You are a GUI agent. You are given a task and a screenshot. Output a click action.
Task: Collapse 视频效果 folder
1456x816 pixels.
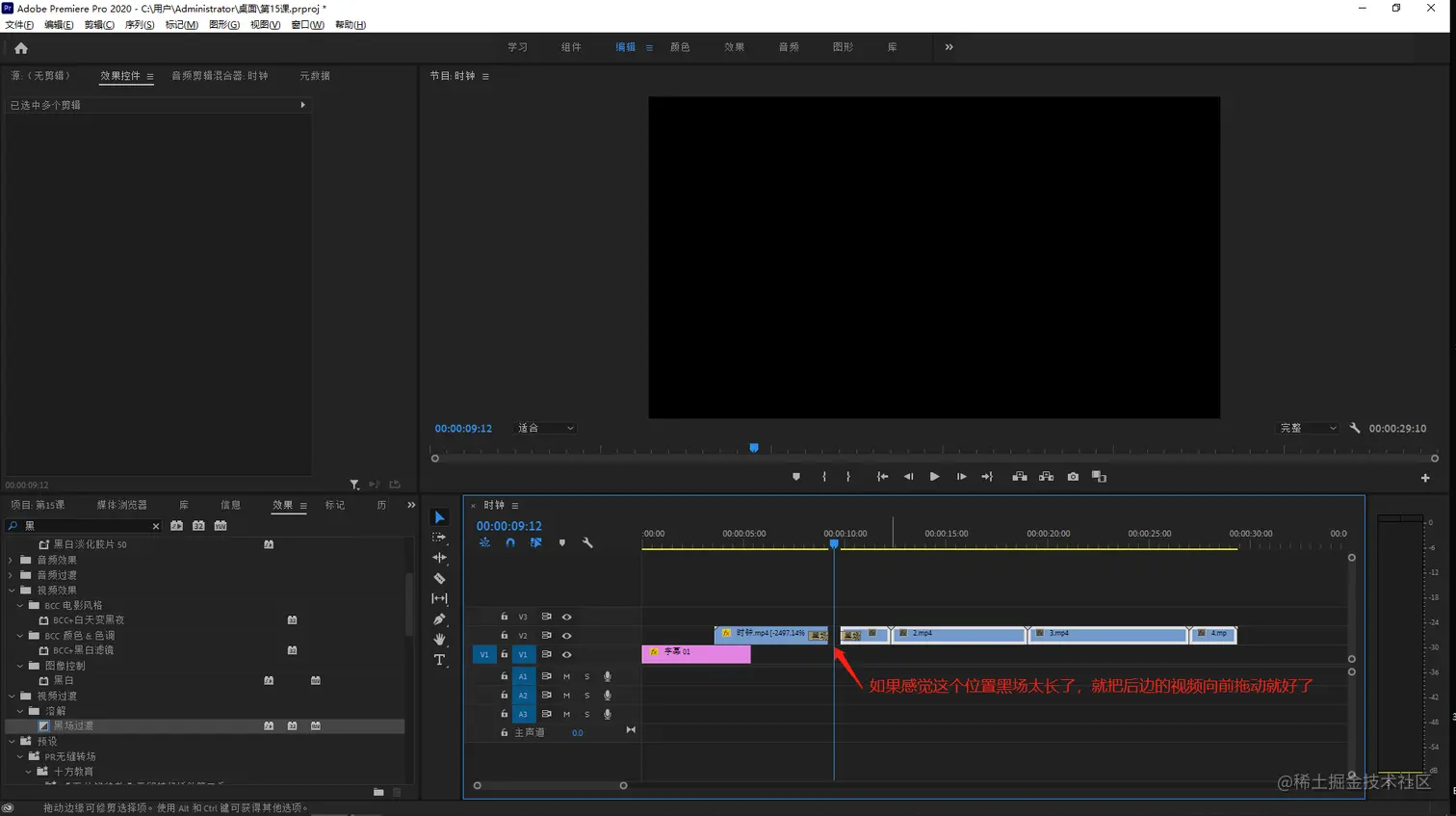tap(12, 591)
